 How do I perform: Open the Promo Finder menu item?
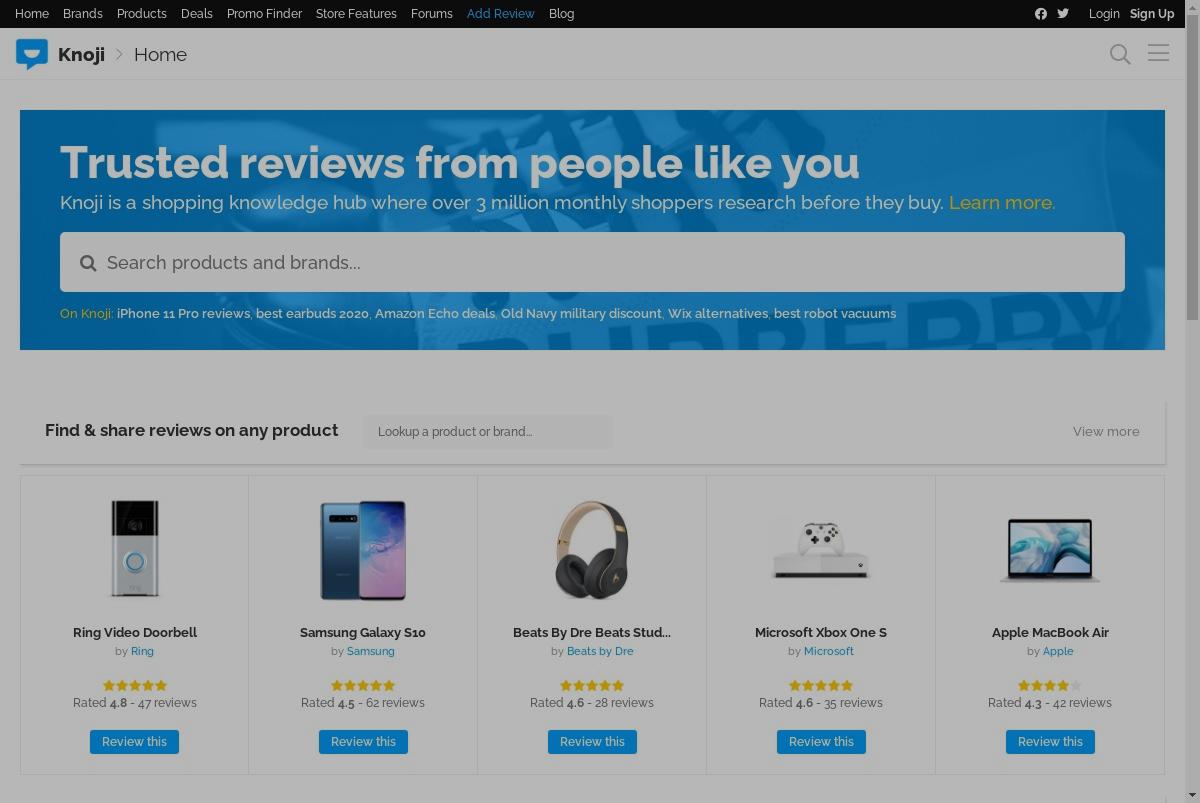click(x=264, y=14)
